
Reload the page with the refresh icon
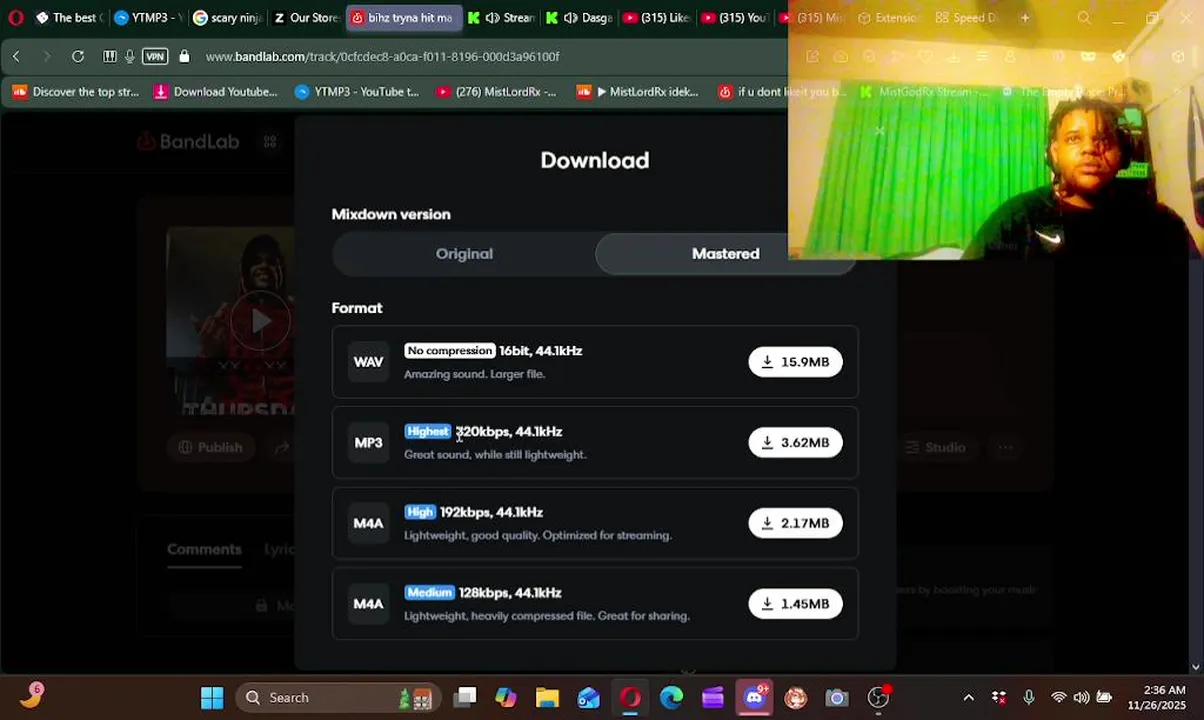pos(78,57)
